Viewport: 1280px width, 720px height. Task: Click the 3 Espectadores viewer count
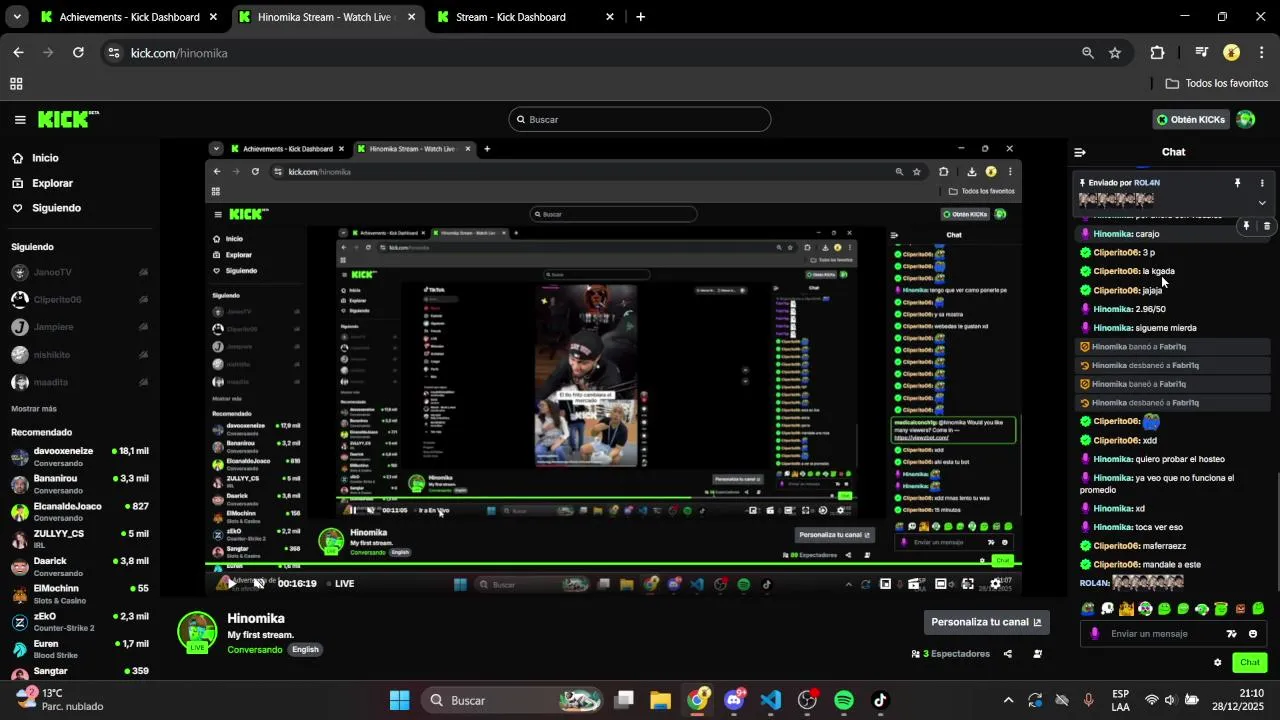pyautogui.click(x=950, y=654)
